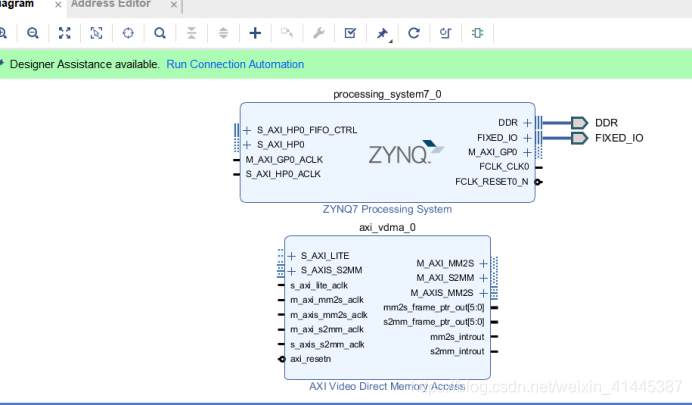Click the ZYNQ7 Processing System label
The width and height of the screenshot is (692, 405).
[387, 209]
